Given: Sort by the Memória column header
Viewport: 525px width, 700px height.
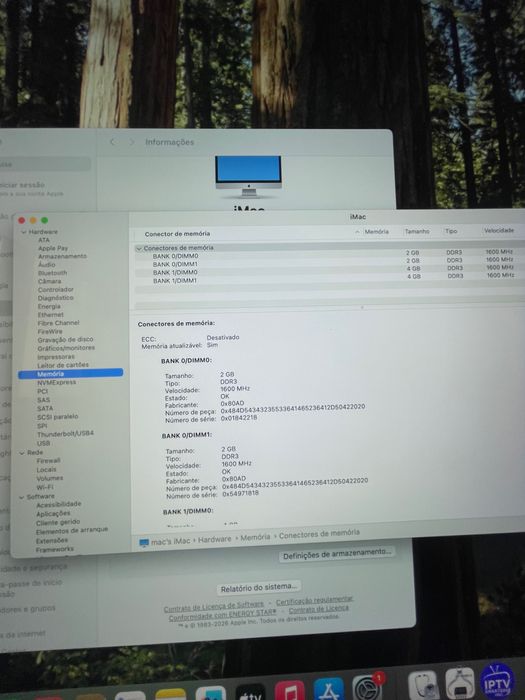Looking at the screenshot, I should pos(376,232).
